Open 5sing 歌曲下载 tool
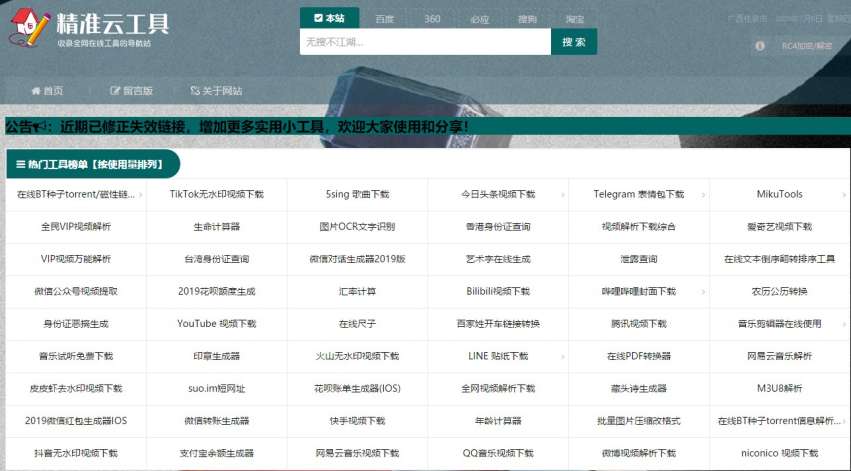The height and width of the screenshot is (471, 851). tap(357, 194)
